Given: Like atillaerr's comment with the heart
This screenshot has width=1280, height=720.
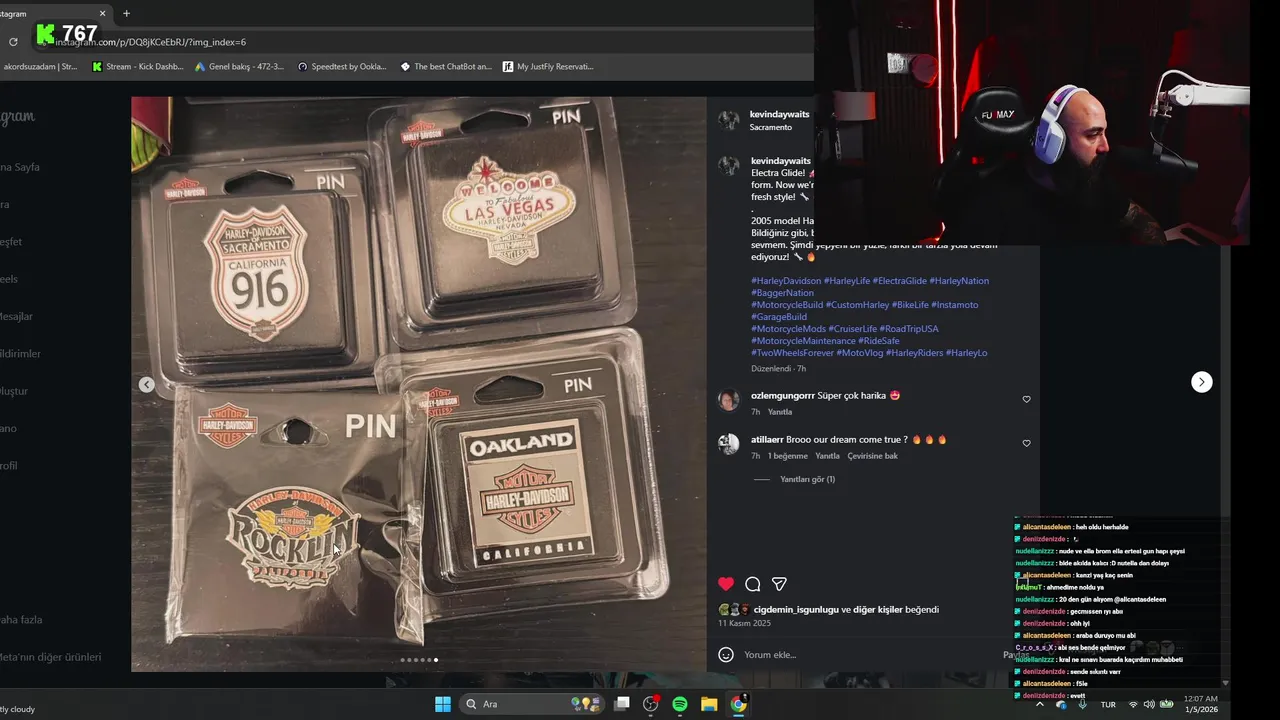Looking at the screenshot, I should point(1026,443).
